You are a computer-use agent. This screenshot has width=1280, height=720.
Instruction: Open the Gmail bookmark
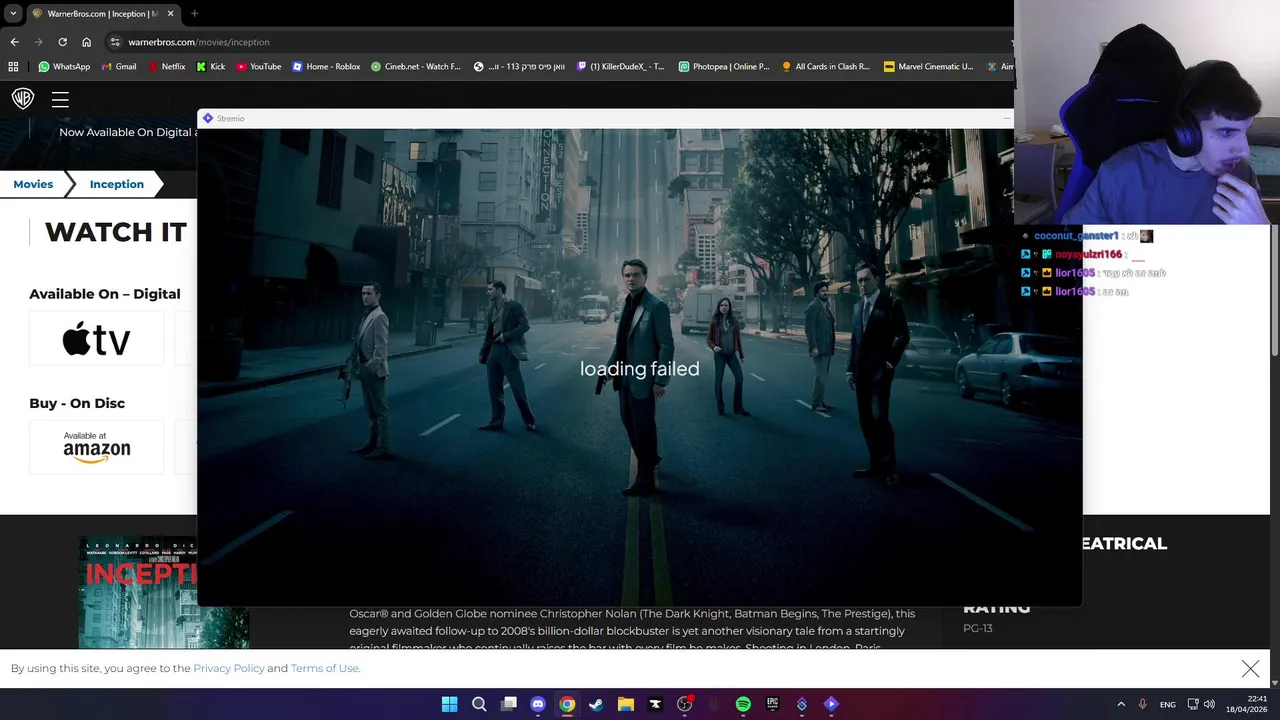coord(119,67)
